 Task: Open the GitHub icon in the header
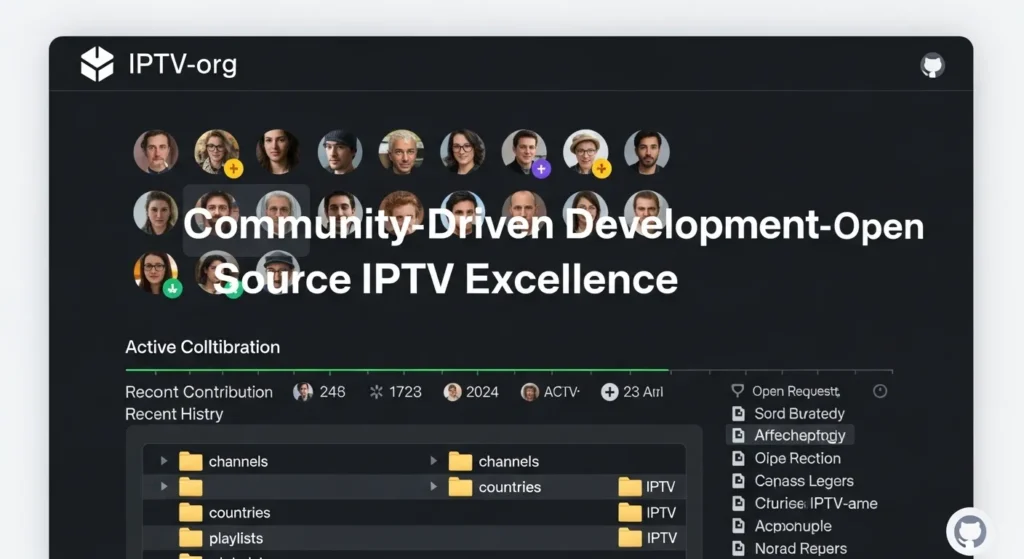click(932, 65)
